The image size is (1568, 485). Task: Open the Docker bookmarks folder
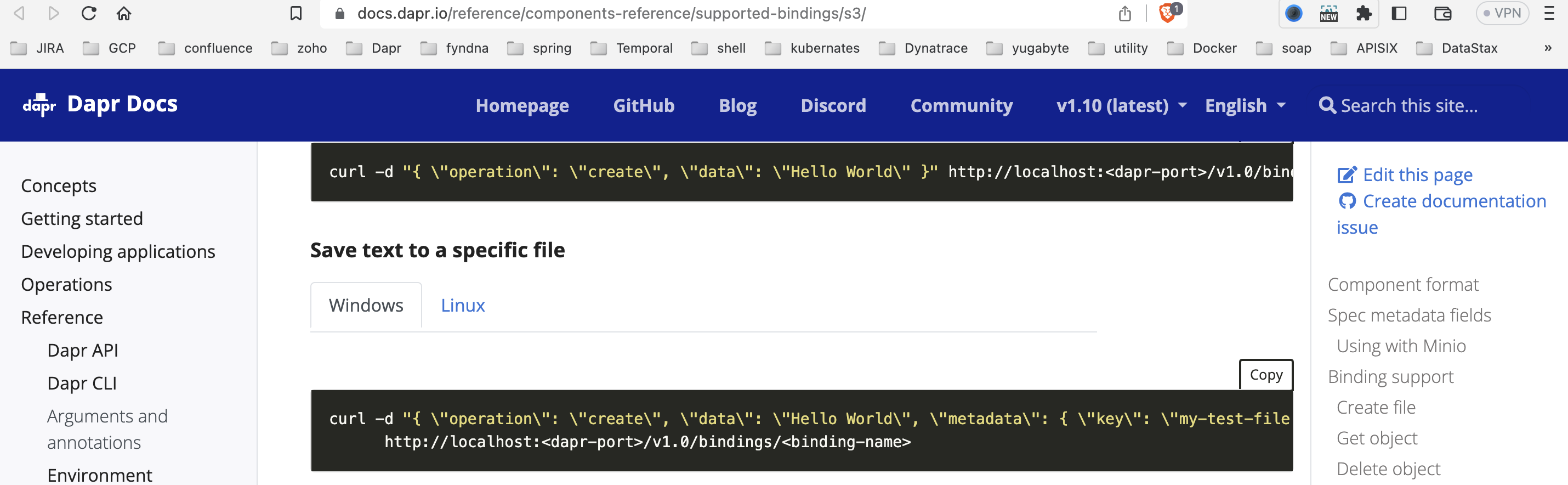click(x=1202, y=48)
